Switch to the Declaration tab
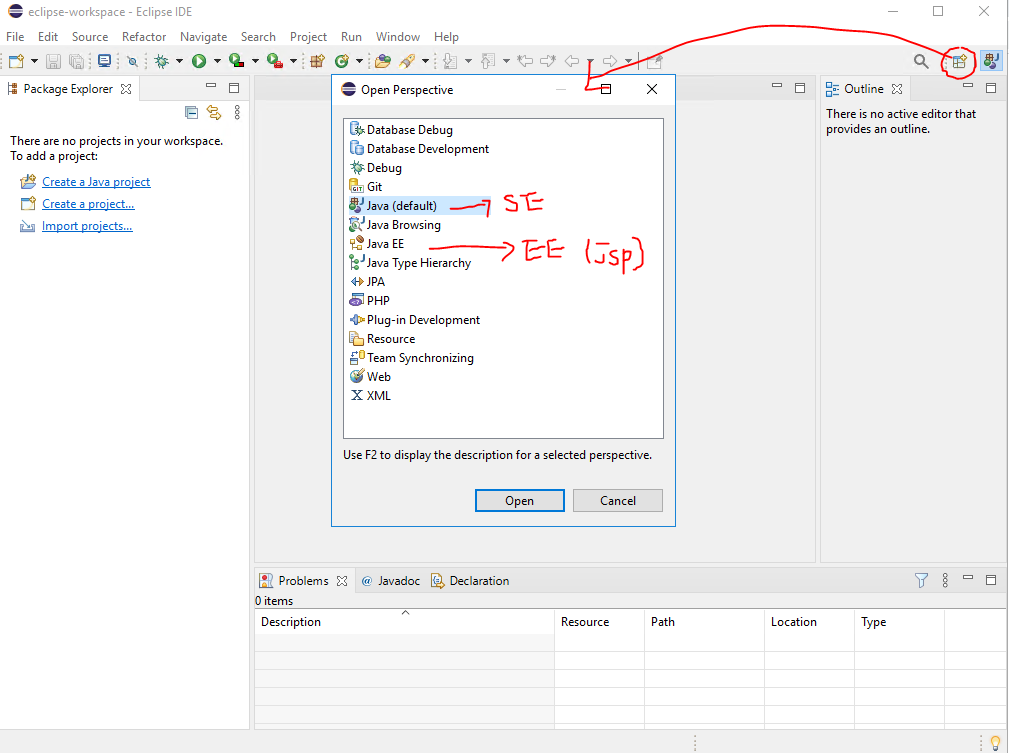 pos(470,581)
